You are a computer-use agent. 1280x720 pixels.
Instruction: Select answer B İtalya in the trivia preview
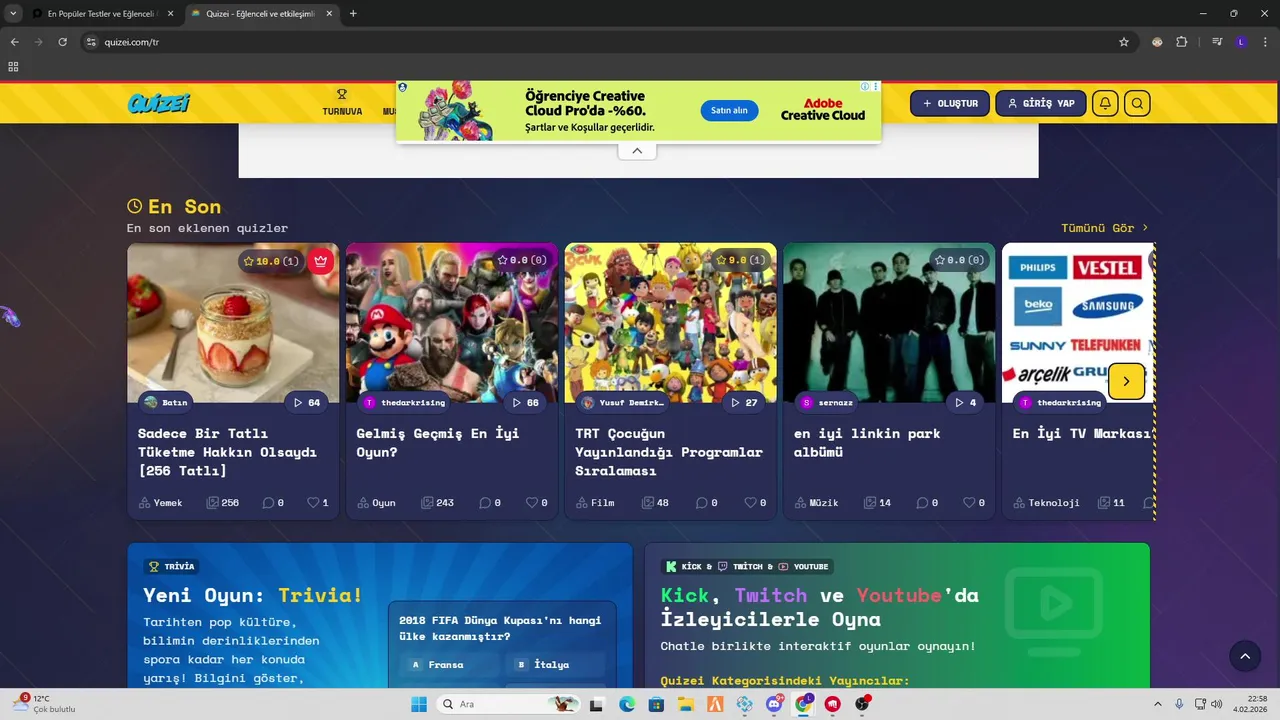(x=554, y=664)
